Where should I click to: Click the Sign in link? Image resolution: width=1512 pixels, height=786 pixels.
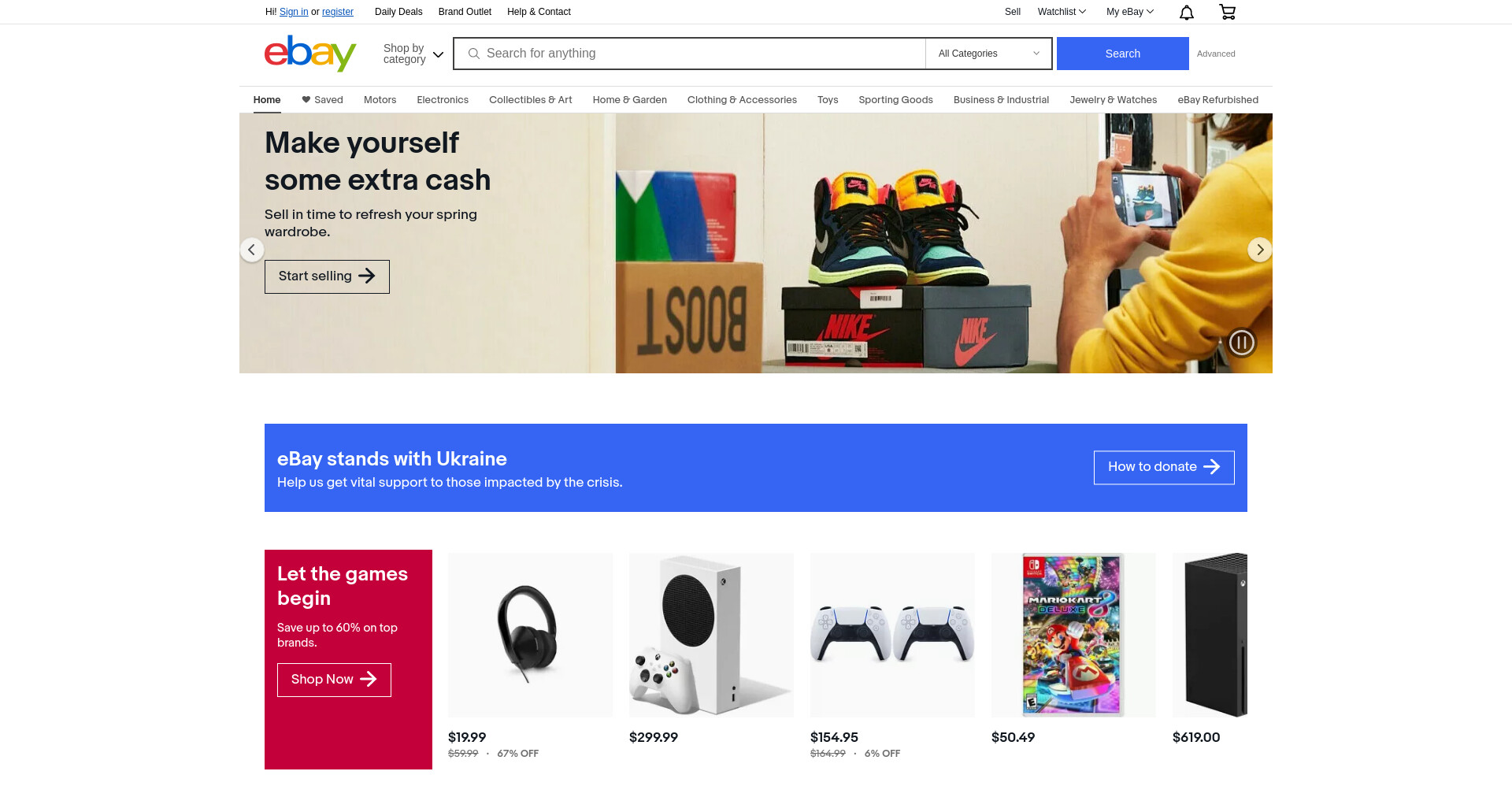coord(294,12)
